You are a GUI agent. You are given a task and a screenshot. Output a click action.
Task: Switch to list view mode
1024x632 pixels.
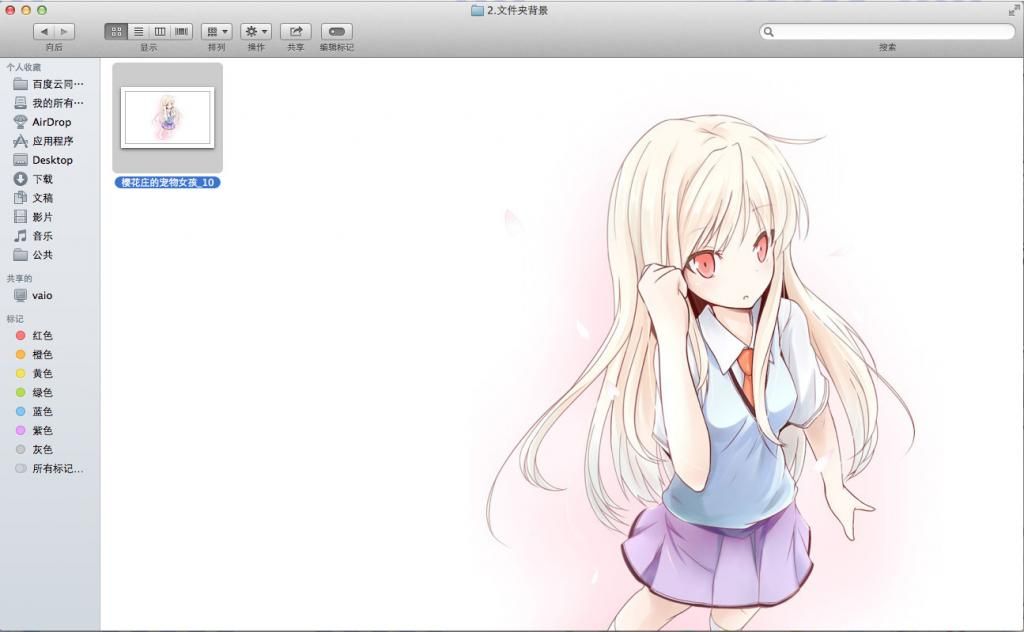click(x=138, y=32)
